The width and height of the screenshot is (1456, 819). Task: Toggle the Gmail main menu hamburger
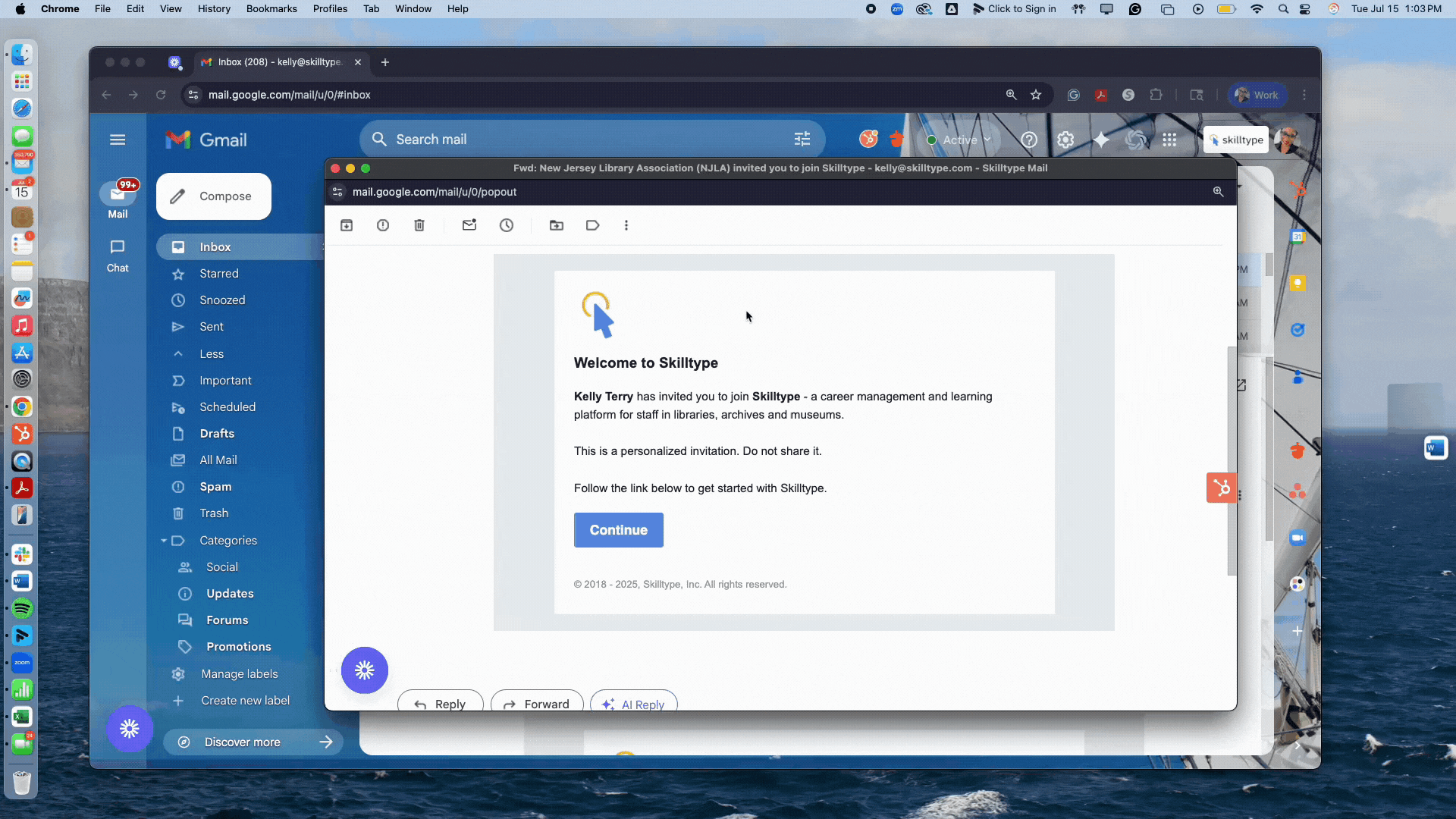(x=118, y=140)
